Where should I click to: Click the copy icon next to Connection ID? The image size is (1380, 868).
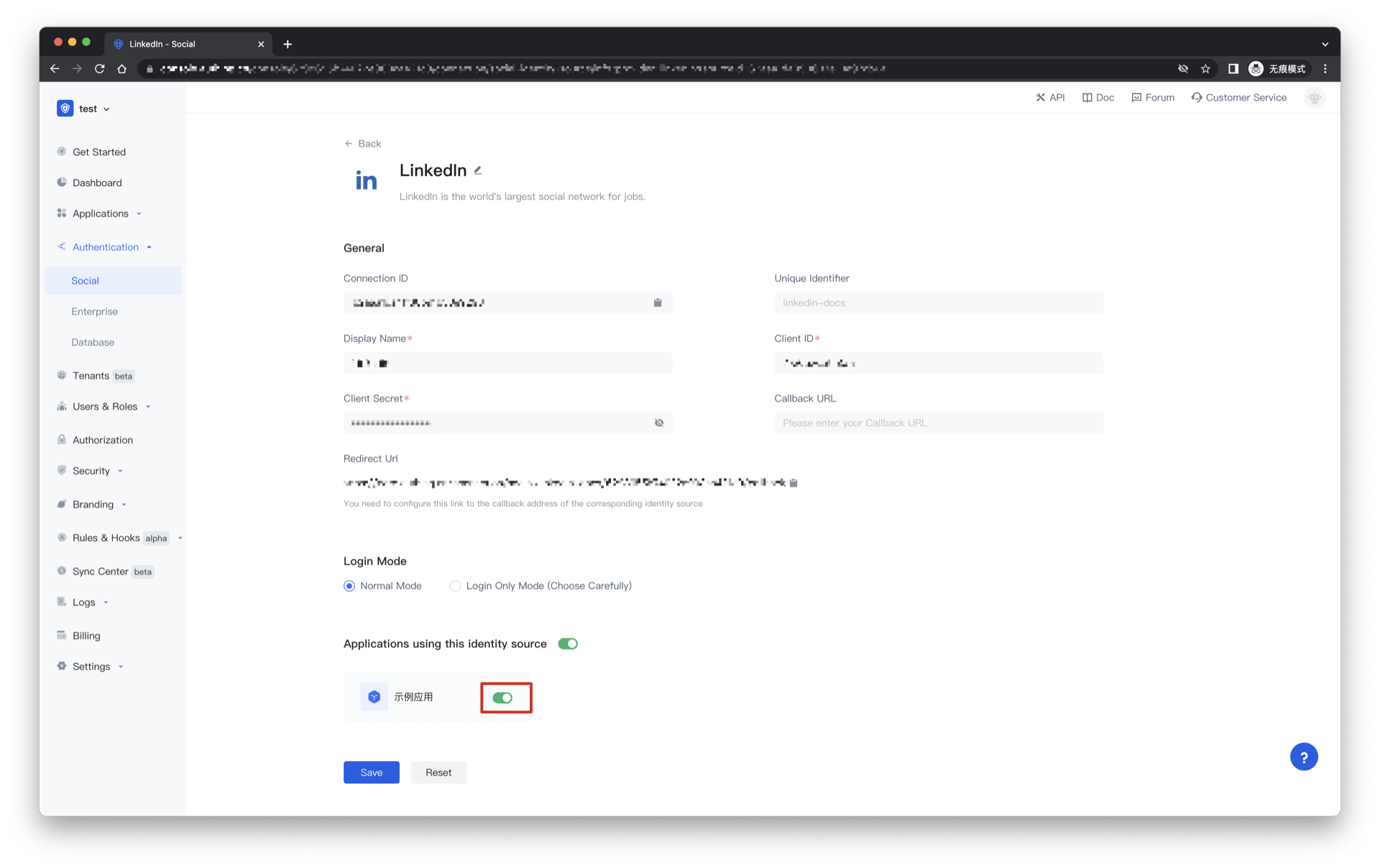tap(657, 303)
